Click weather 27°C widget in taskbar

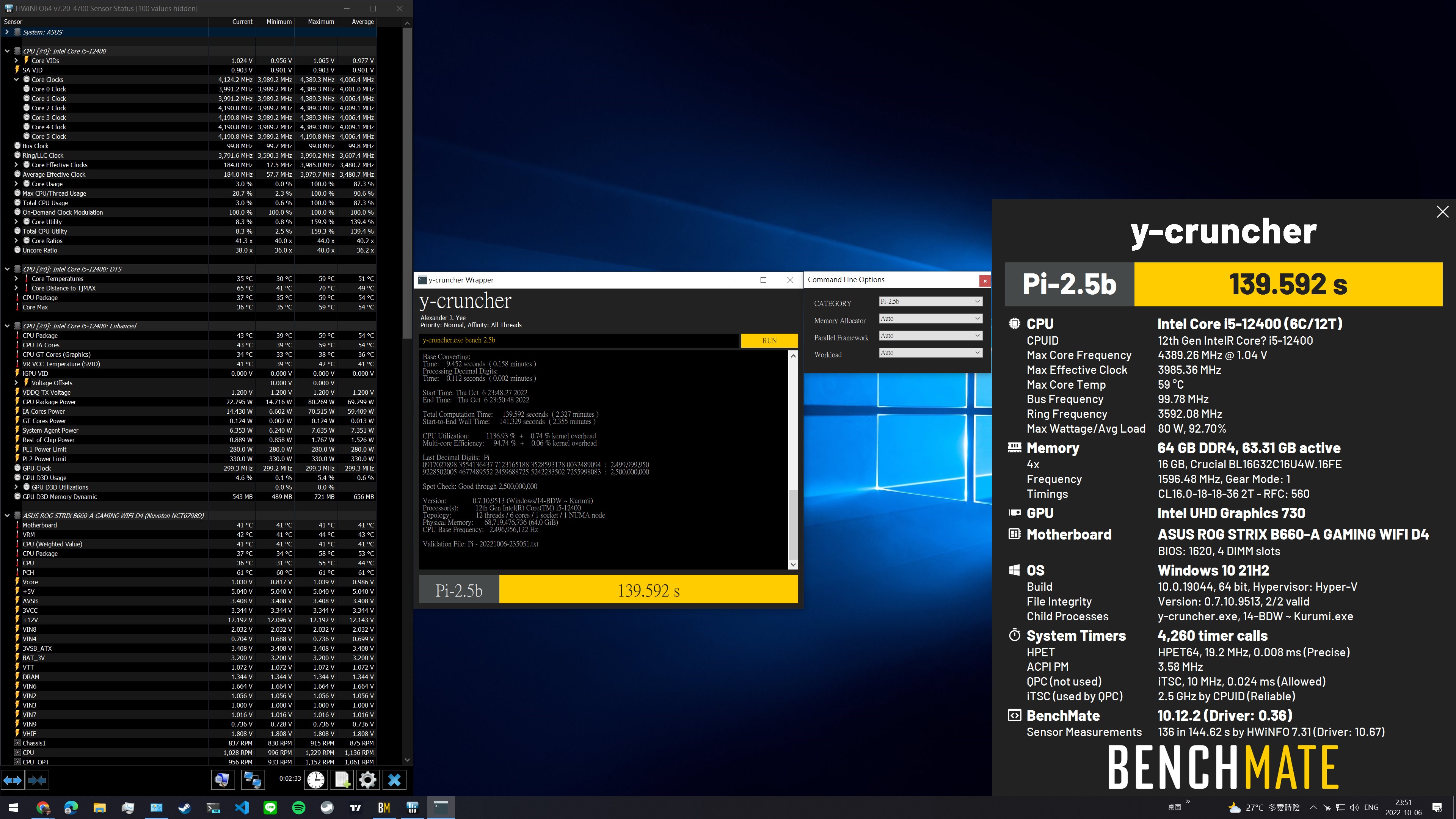(x=1264, y=808)
